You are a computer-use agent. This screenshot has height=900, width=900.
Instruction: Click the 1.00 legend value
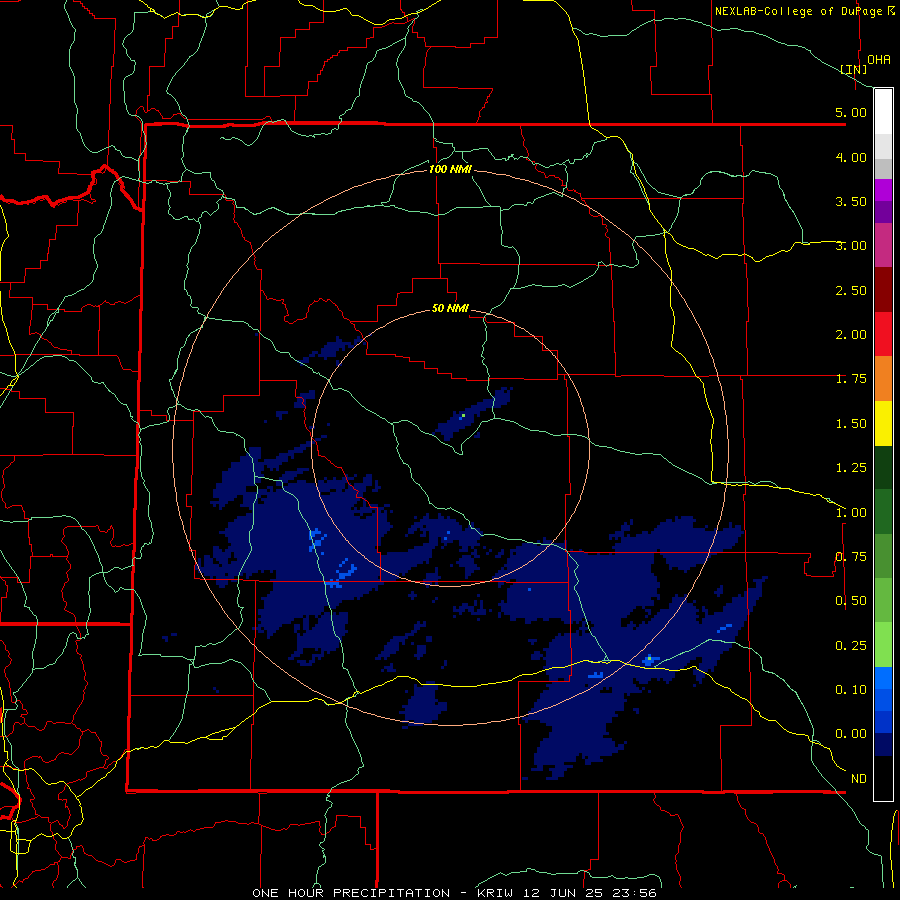[851, 513]
